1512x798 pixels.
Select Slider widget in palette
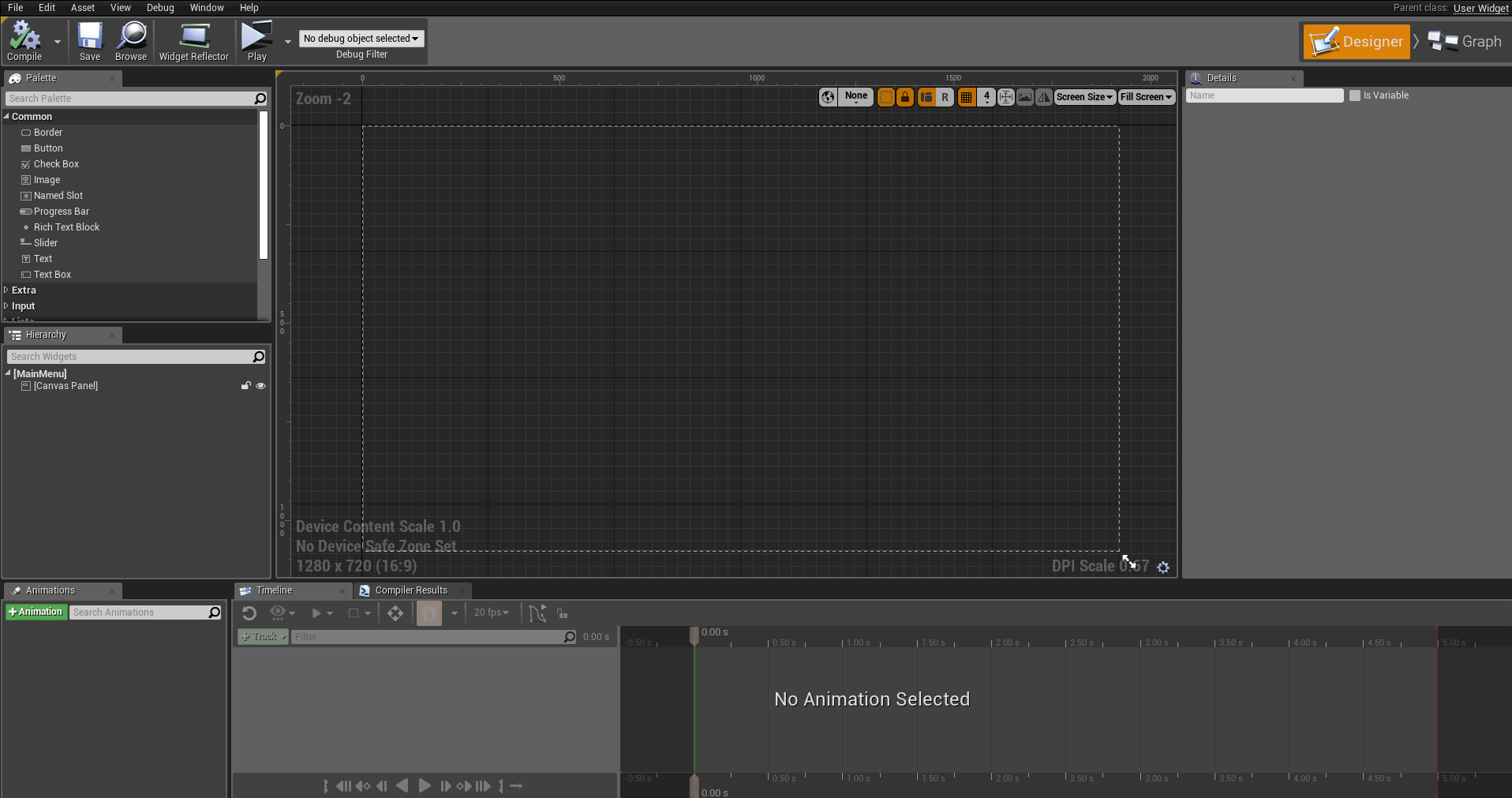tap(46, 243)
